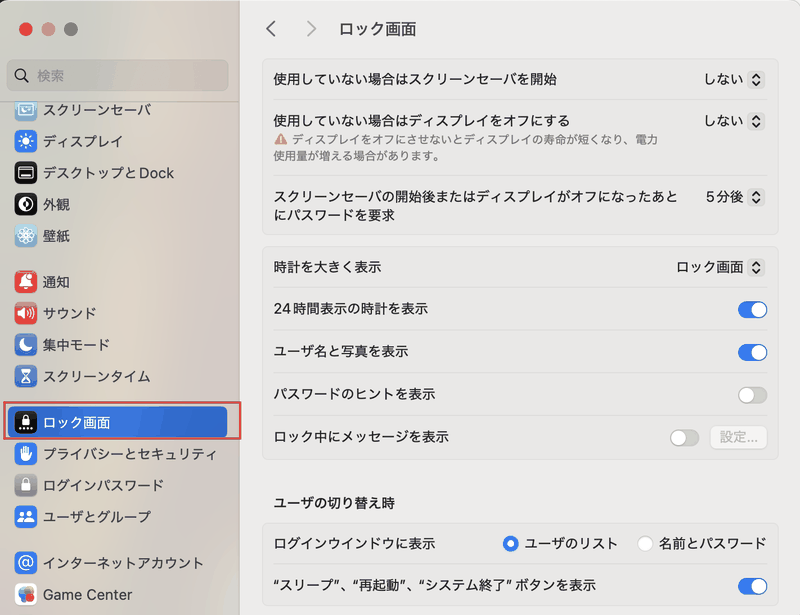Select ユーザのリスト radio button
Viewport: 800px width, 615px height.
510,544
